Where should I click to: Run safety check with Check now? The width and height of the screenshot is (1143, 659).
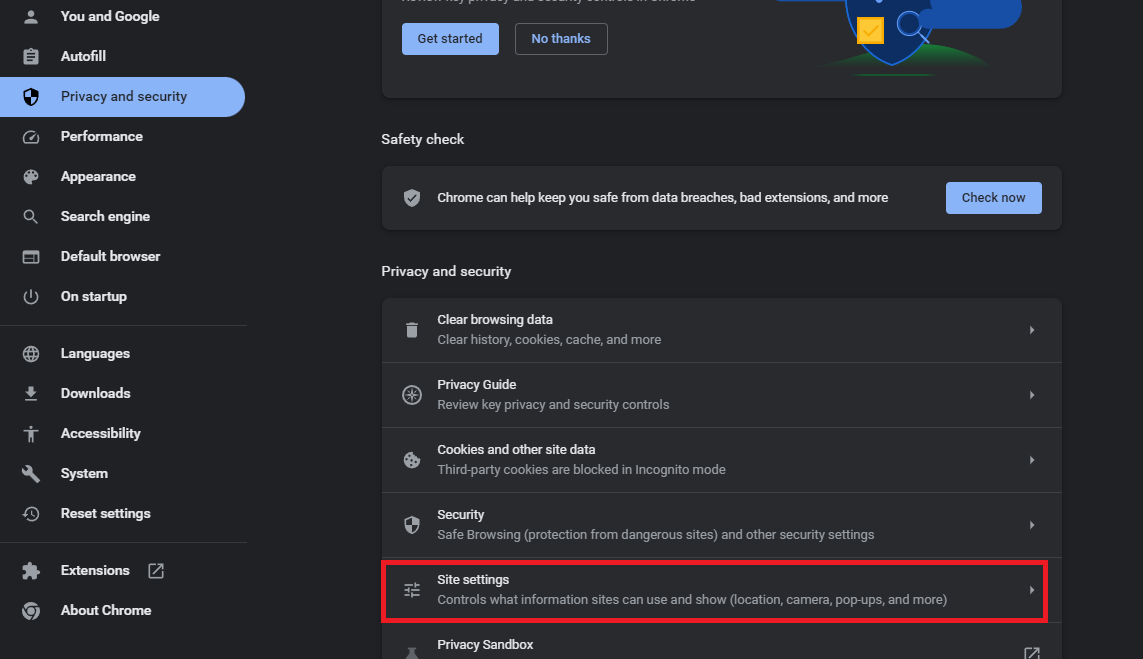coord(993,198)
